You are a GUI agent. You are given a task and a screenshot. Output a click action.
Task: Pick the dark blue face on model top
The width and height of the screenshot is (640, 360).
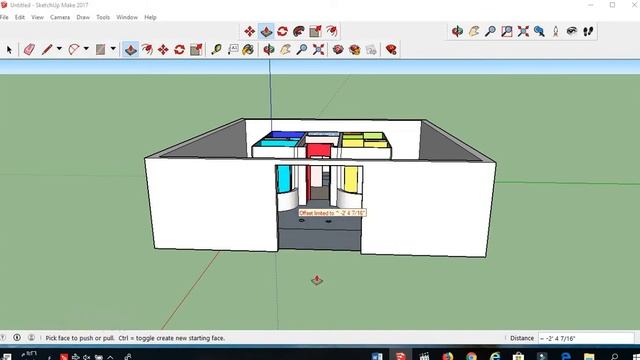point(287,135)
